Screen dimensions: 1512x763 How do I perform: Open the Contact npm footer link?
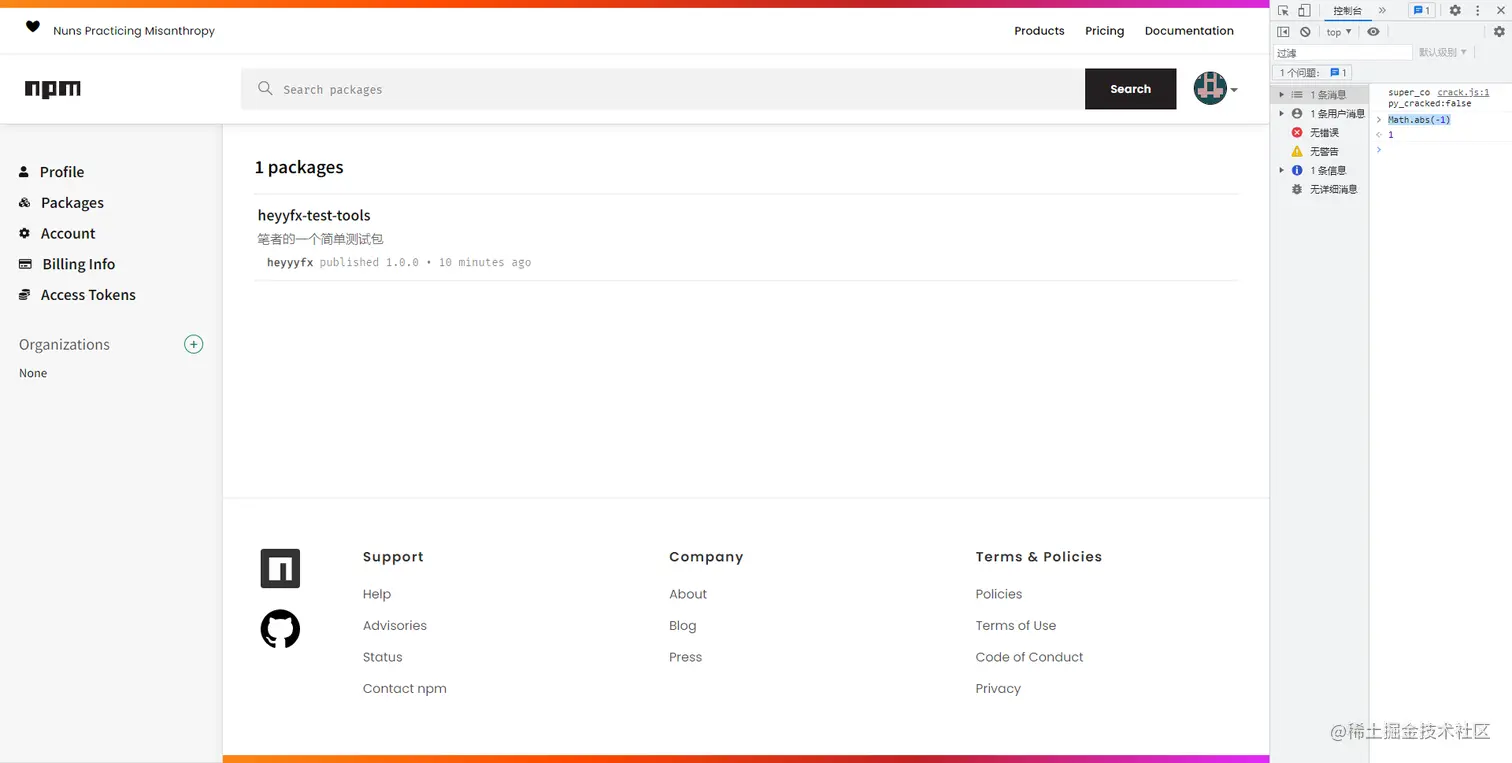point(405,689)
